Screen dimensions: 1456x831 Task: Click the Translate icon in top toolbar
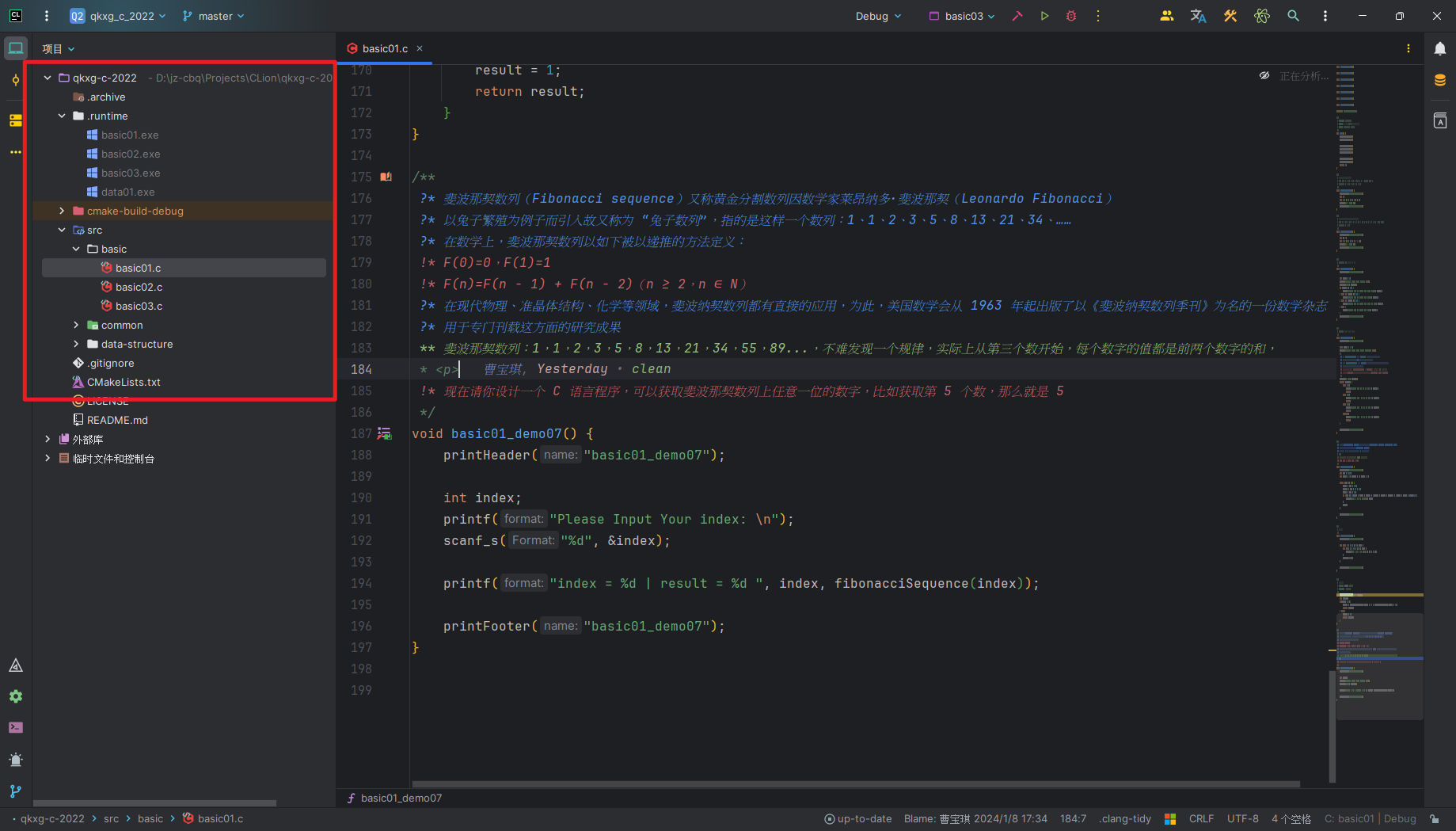pyautogui.click(x=1199, y=16)
